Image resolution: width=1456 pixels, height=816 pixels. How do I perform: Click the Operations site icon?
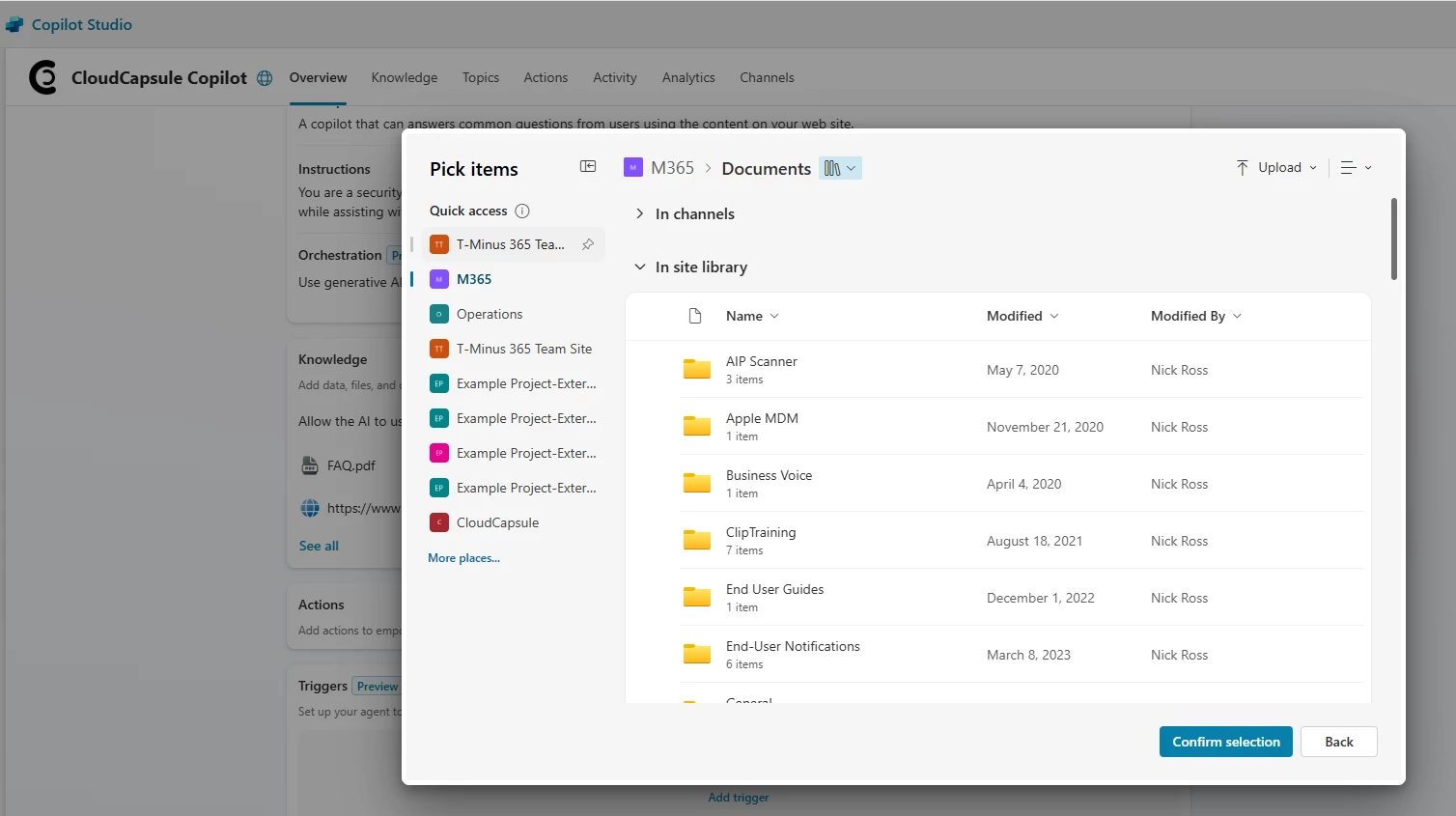pos(439,314)
